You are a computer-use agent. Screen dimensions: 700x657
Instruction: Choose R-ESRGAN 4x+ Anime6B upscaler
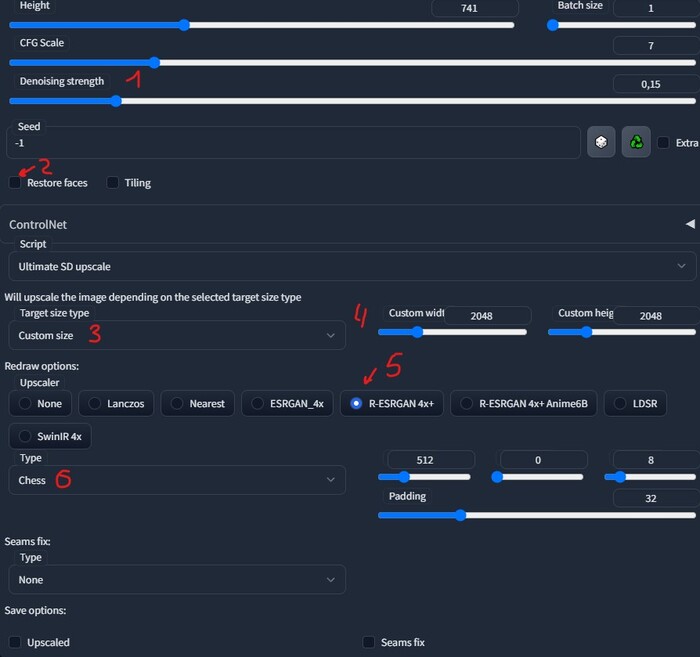pos(524,403)
